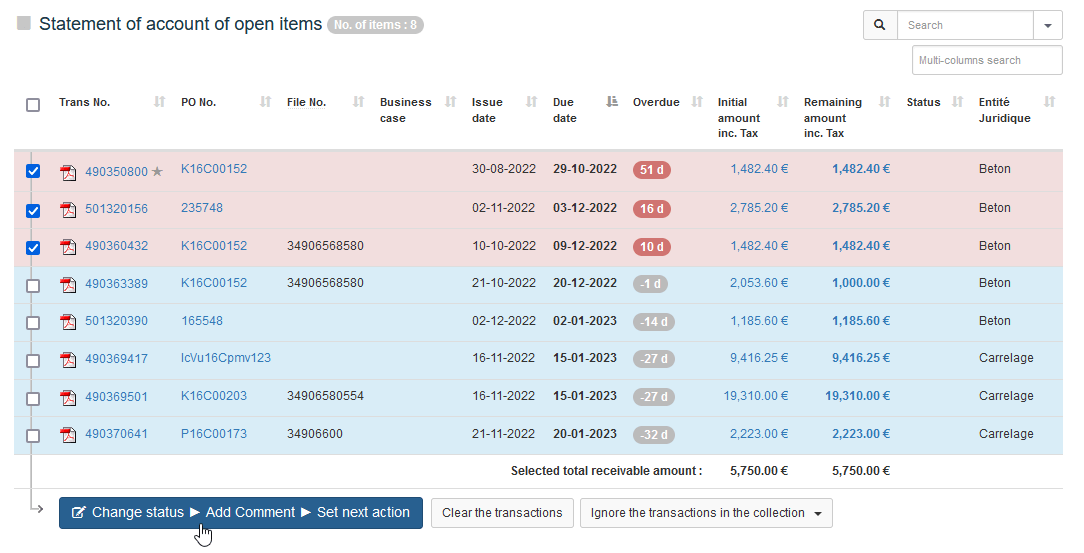
Task: Click Change status, Add Comment, Set next action
Action: coord(240,513)
